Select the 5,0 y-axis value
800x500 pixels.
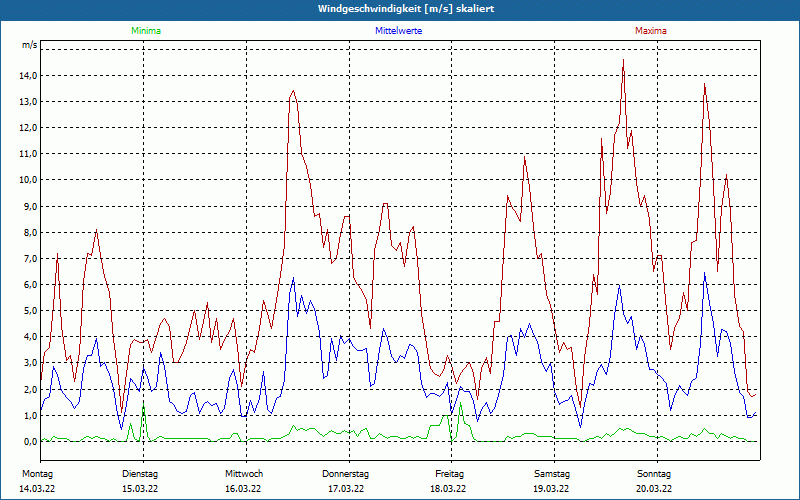click(x=29, y=310)
